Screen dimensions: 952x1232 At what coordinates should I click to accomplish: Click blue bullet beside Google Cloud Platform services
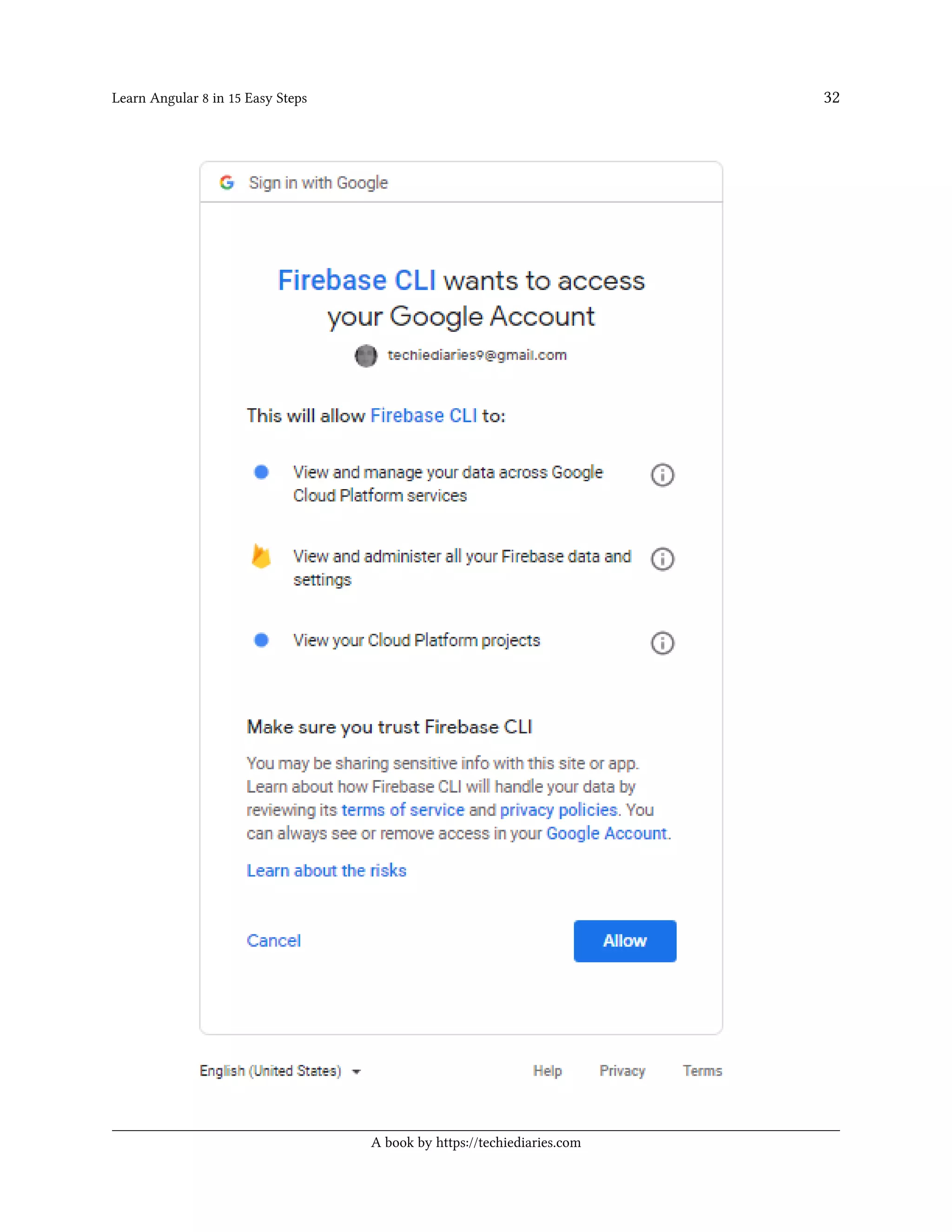tap(261, 472)
